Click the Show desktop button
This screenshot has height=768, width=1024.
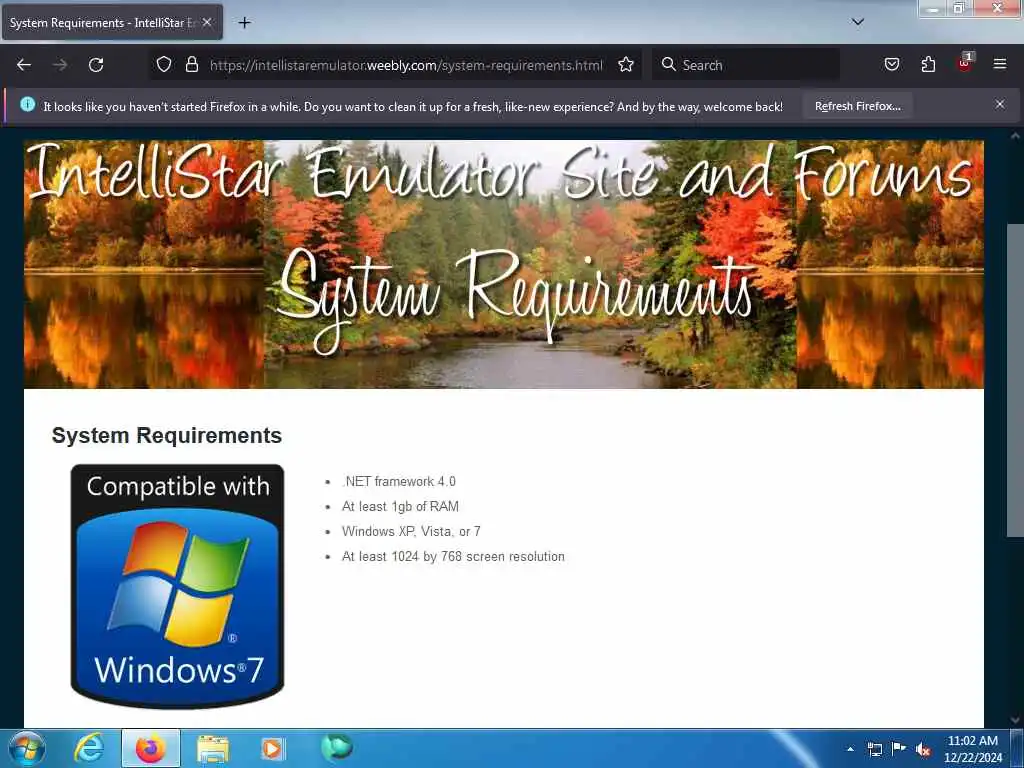(x=1017, y=748)
